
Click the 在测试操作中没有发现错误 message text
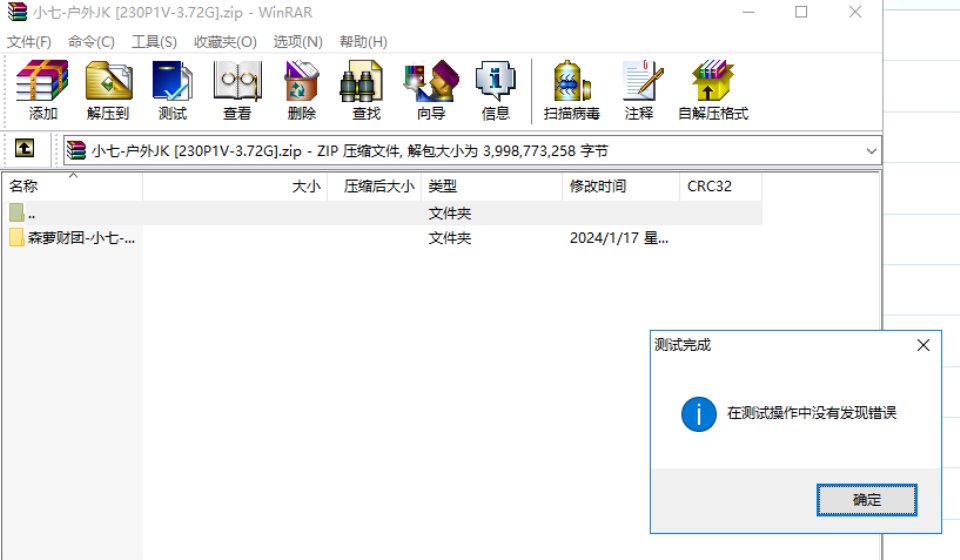pyautogui.click(x=812, y=414)
